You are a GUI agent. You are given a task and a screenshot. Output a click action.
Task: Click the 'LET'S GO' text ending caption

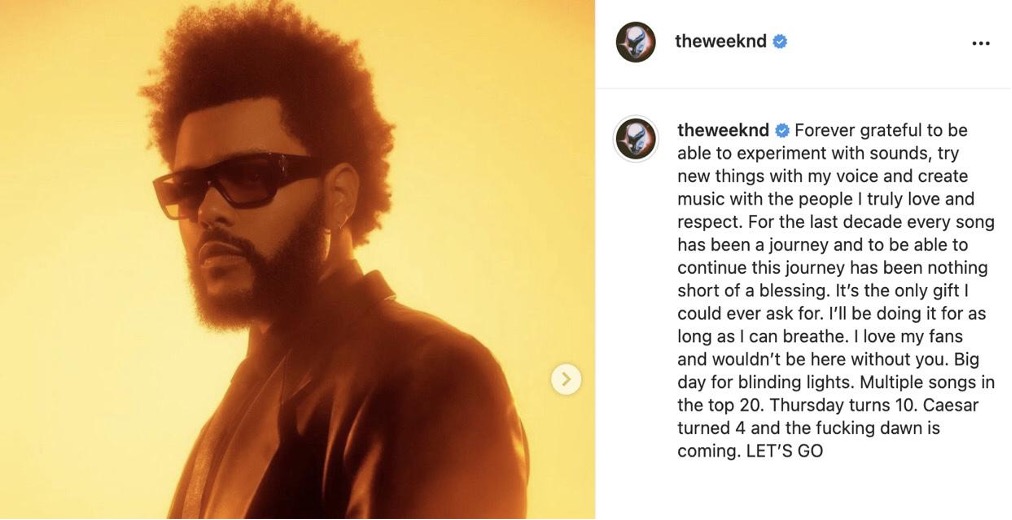click(x=784, y=450)
